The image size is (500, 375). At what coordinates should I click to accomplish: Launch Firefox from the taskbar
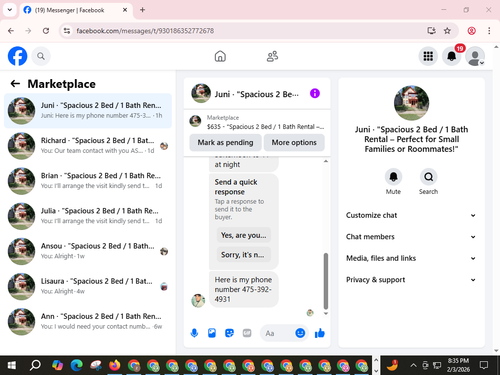click(115, 365)
